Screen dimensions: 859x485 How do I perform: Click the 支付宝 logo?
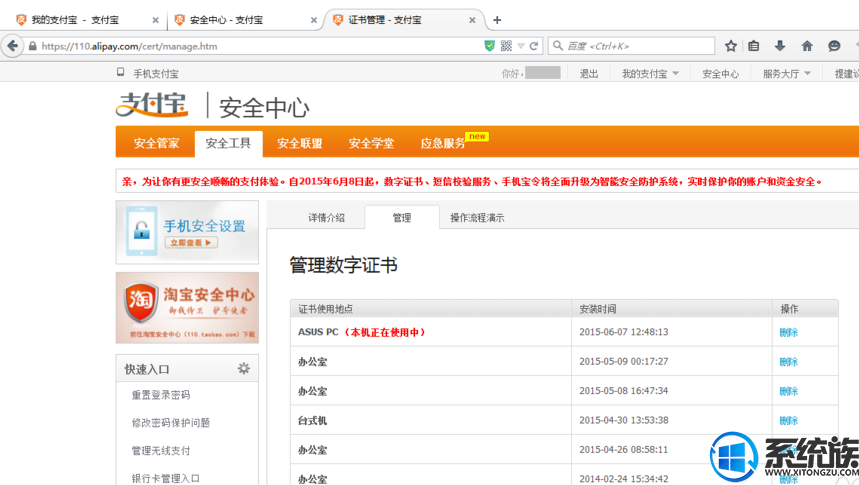tap(152, 104)
